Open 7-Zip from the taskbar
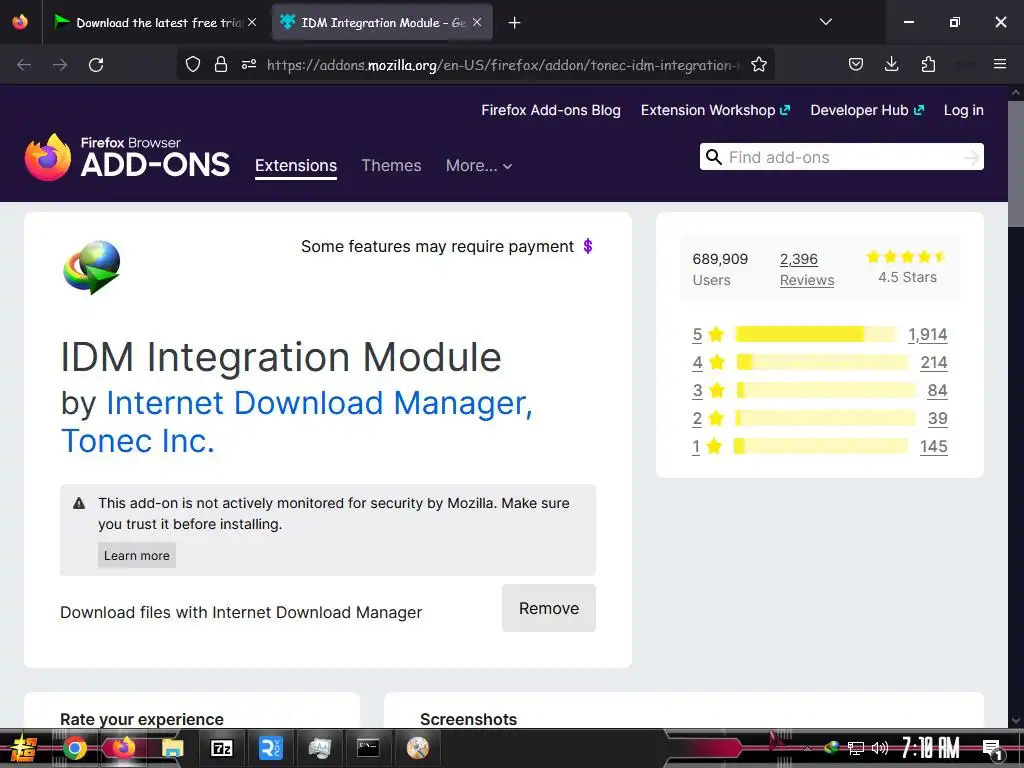This screenshot has width=1024, height=768. tap(222, 748)
